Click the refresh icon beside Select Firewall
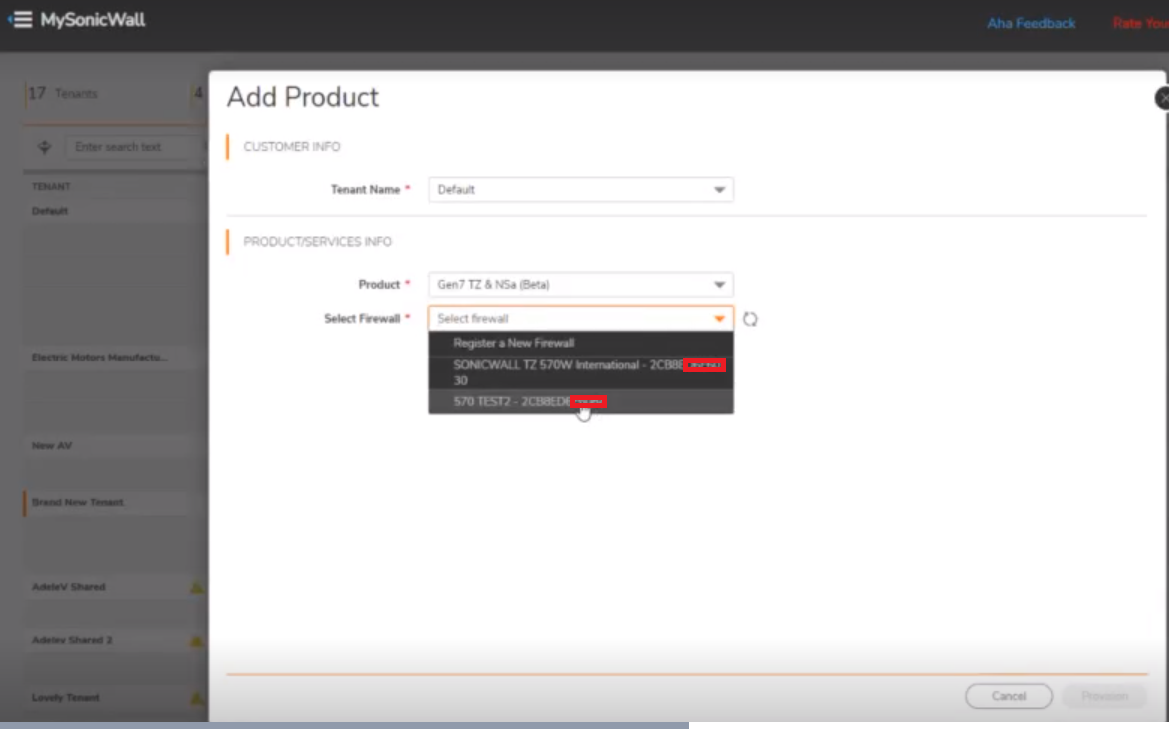This screenshot has width=1169, height=729. pyautogui.click(x=750, y=319)
